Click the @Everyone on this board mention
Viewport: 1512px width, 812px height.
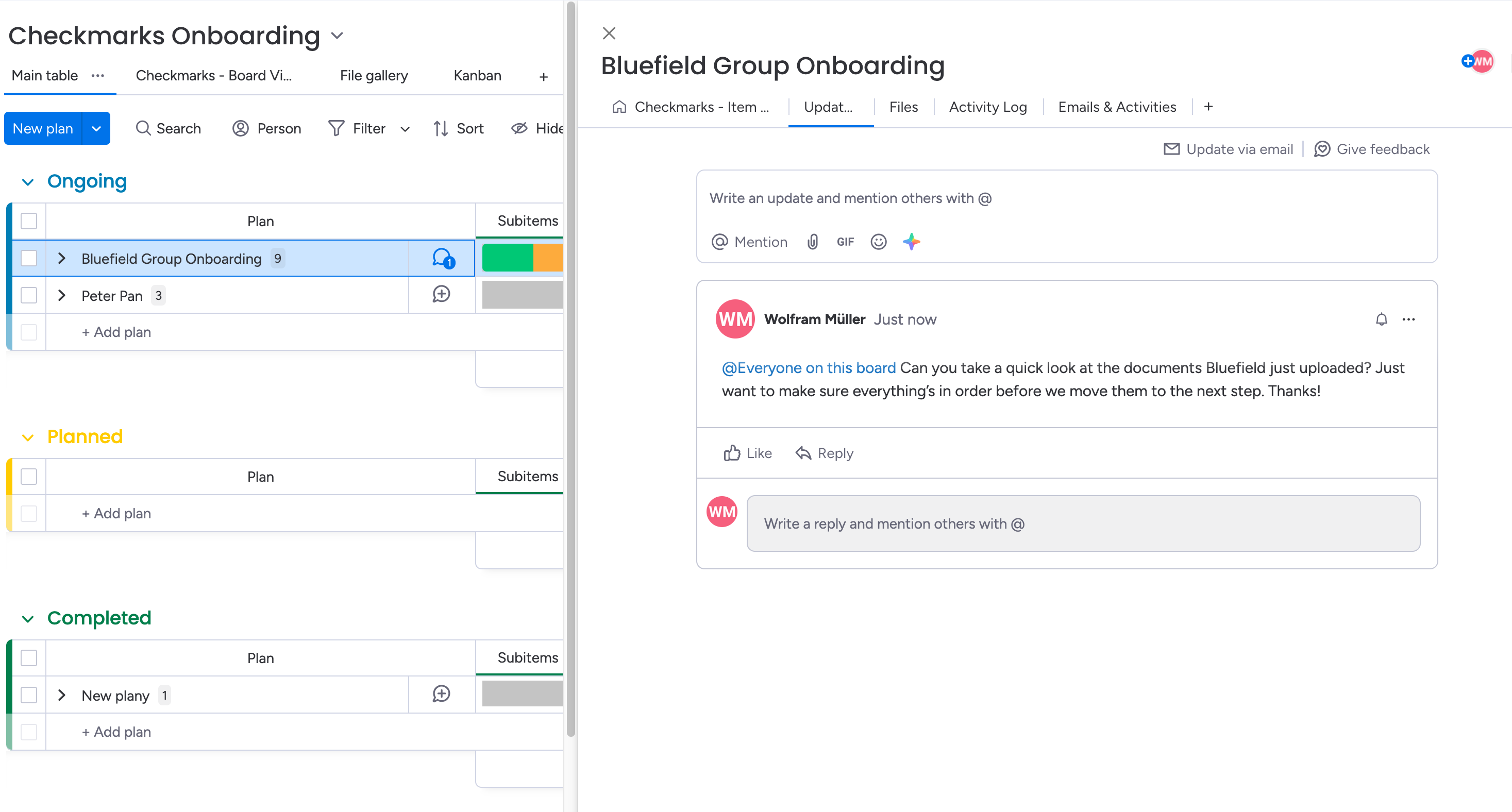pyautogui.click(x=809, y=368)
